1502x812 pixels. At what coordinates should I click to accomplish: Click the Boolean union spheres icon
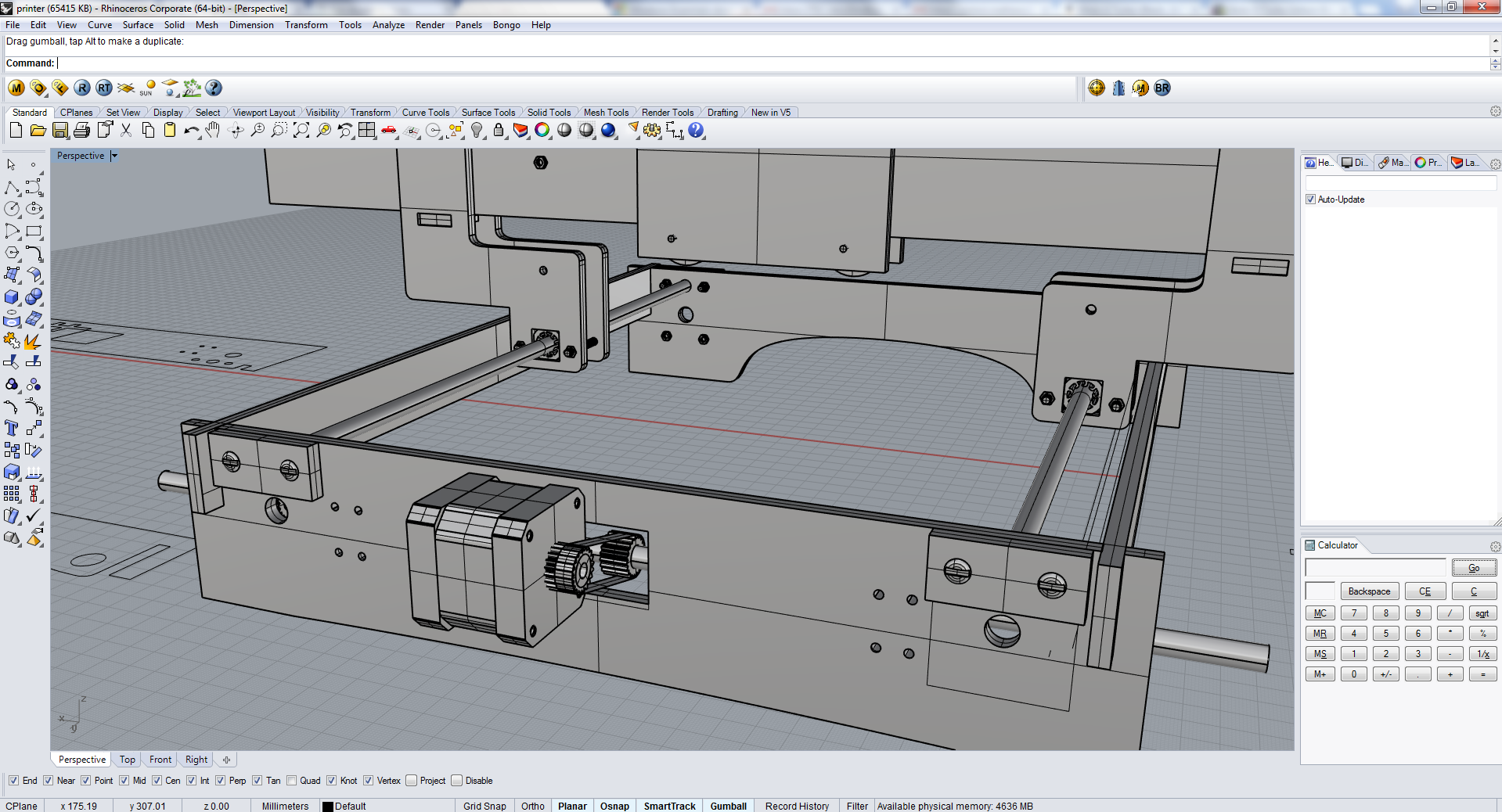tap(34, 296)
